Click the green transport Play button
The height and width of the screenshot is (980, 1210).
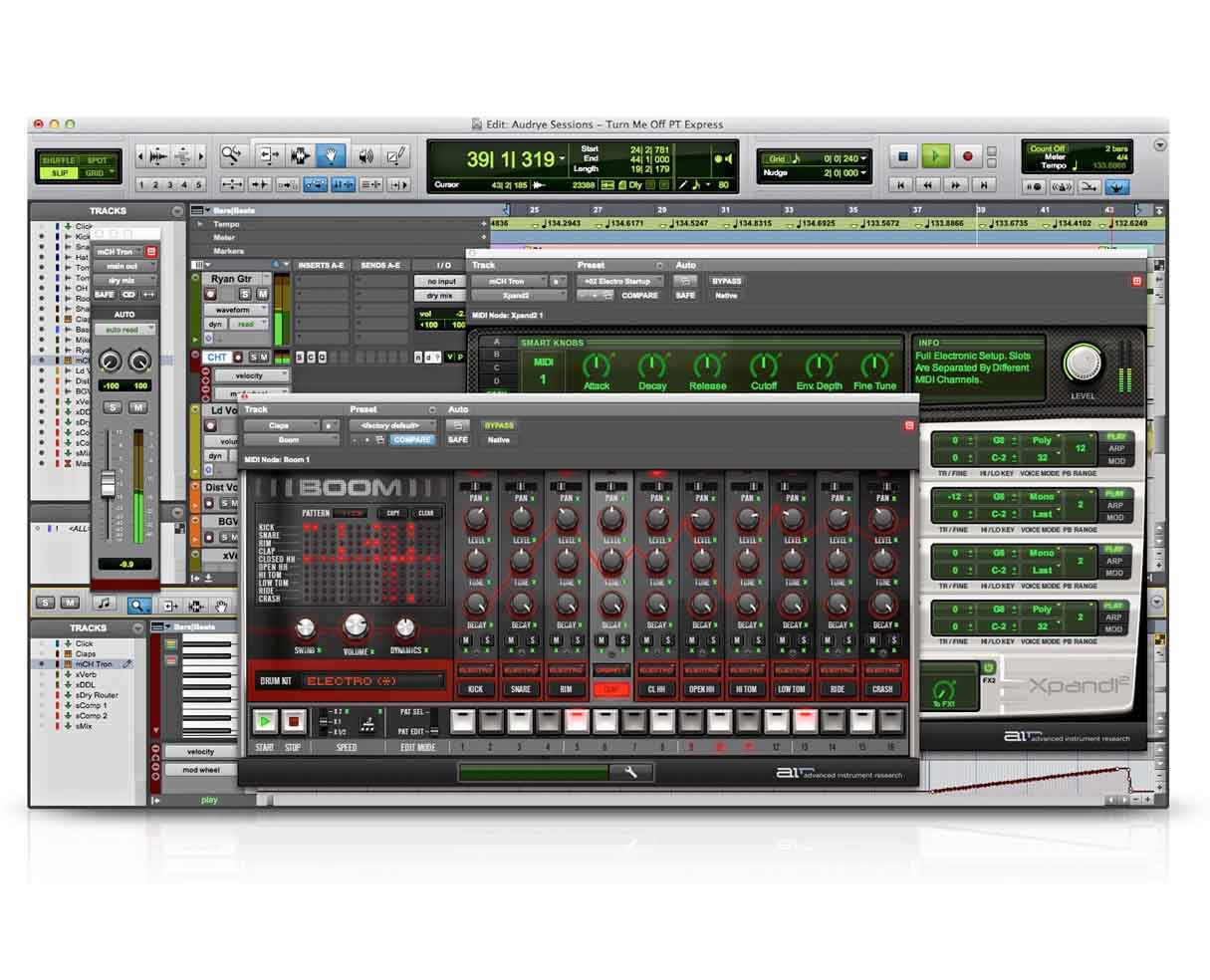(x=934, y=156)
